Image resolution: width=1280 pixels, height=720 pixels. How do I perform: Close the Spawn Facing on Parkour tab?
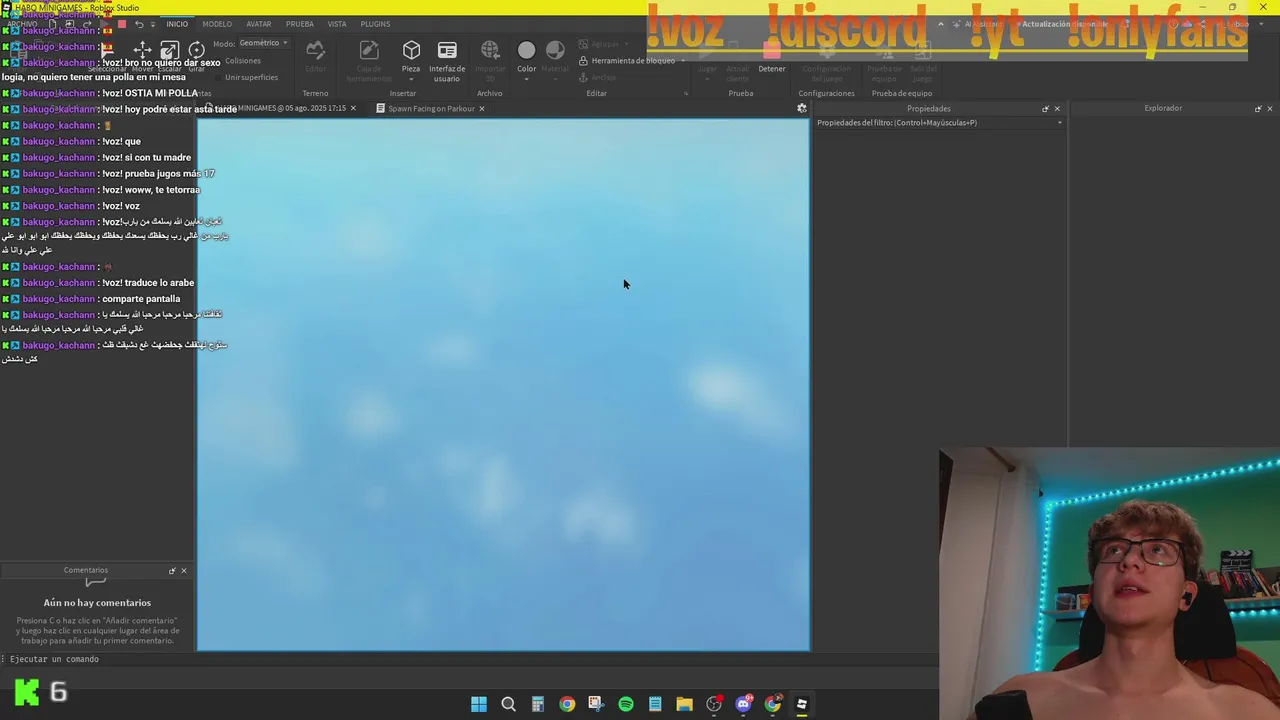click(x=482, y=108)
